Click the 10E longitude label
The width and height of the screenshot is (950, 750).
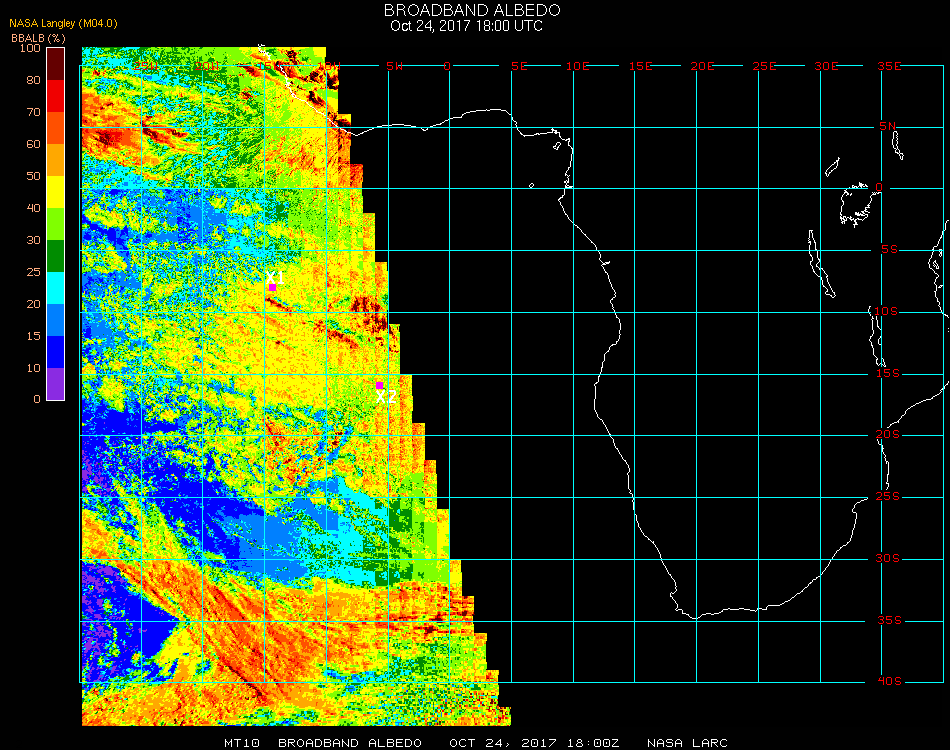coord(577,66)
